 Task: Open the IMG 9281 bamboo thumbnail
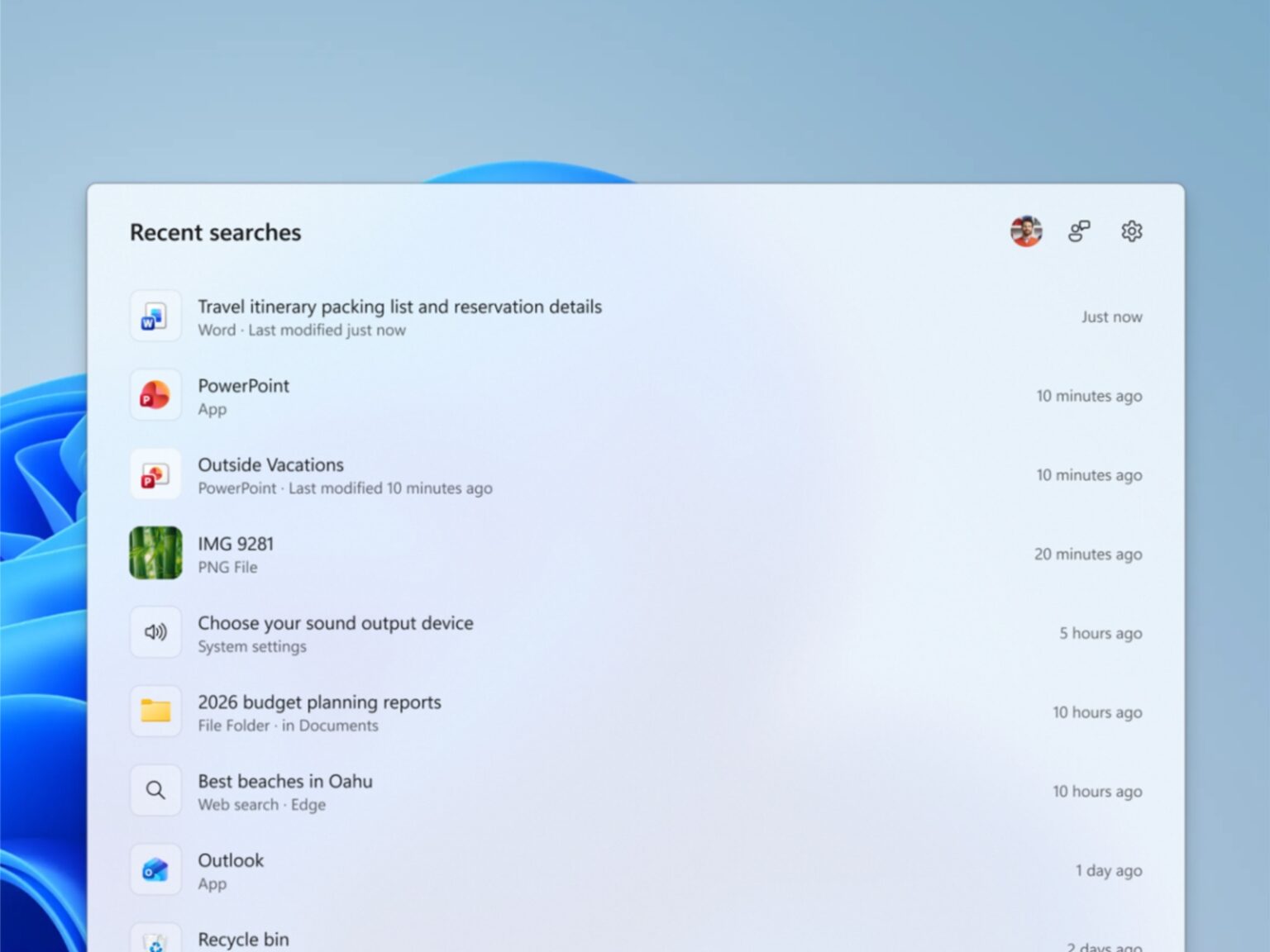155,553
